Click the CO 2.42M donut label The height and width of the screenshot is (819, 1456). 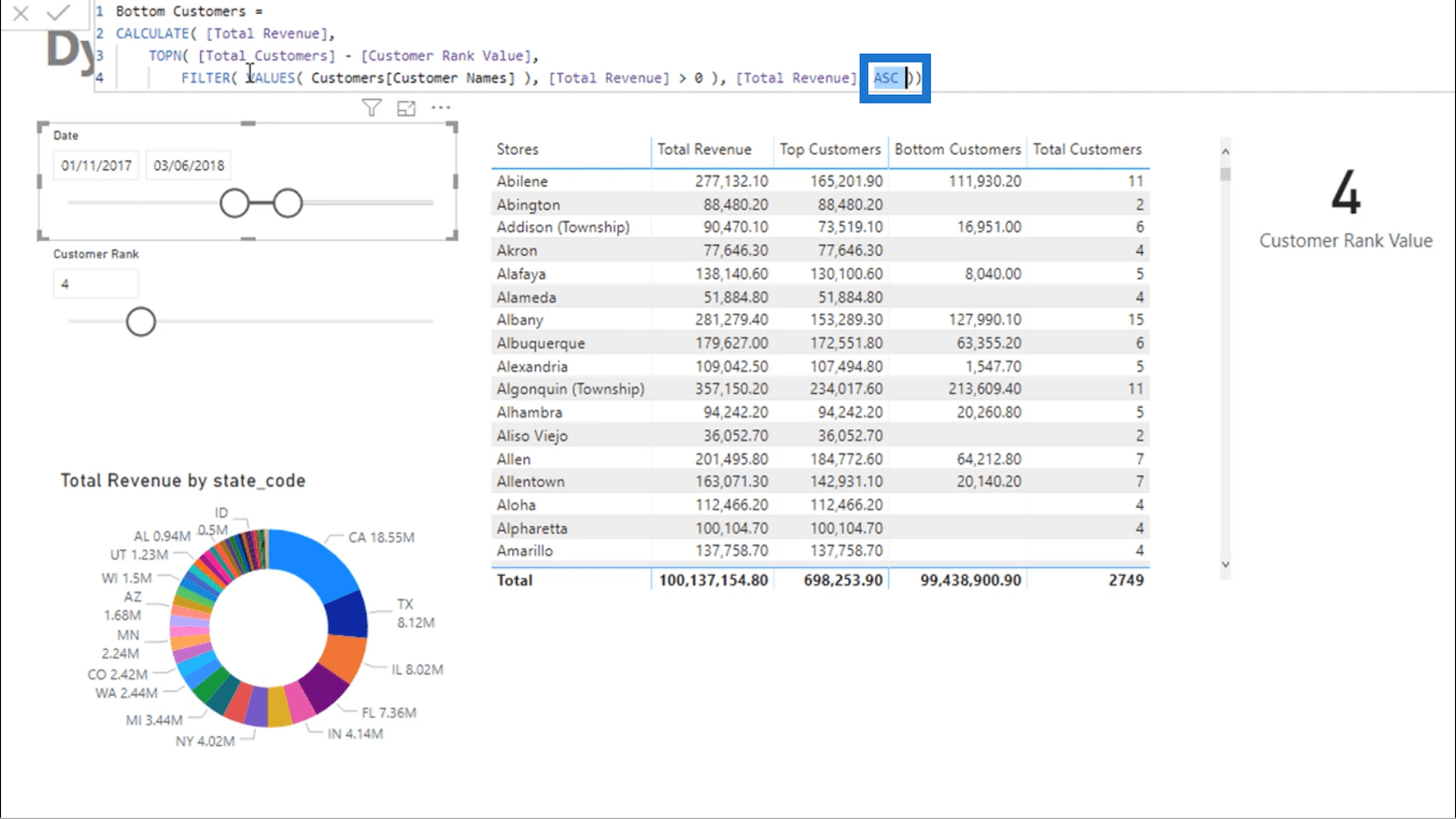[x=116, y=674]
